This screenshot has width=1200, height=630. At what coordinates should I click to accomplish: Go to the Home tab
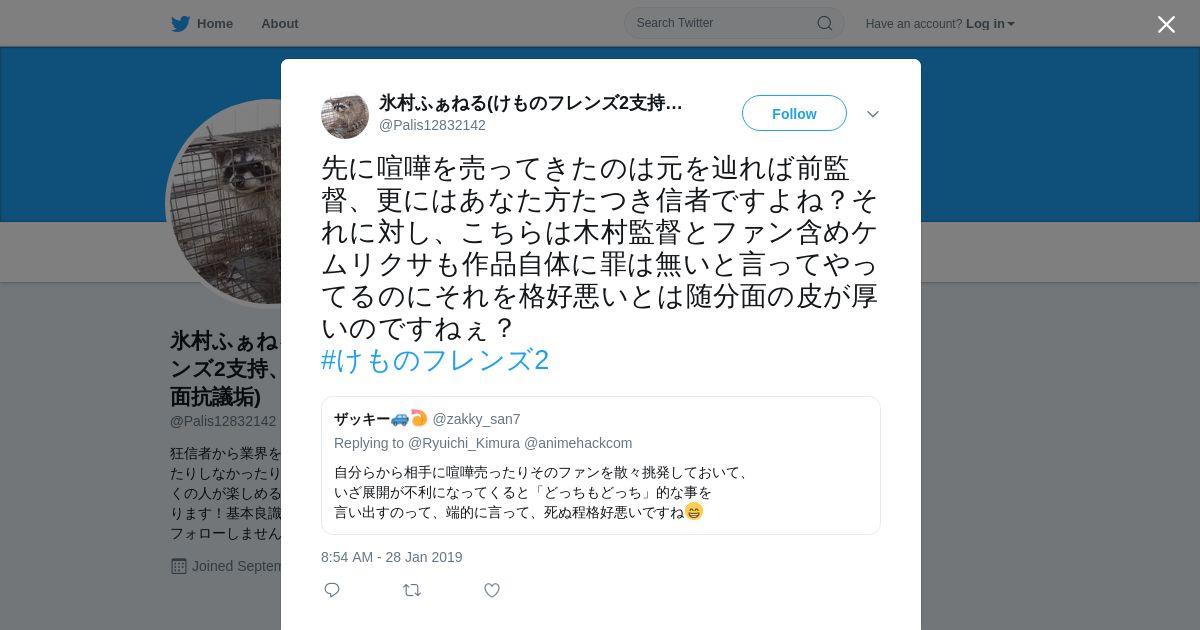click(202, 23)
